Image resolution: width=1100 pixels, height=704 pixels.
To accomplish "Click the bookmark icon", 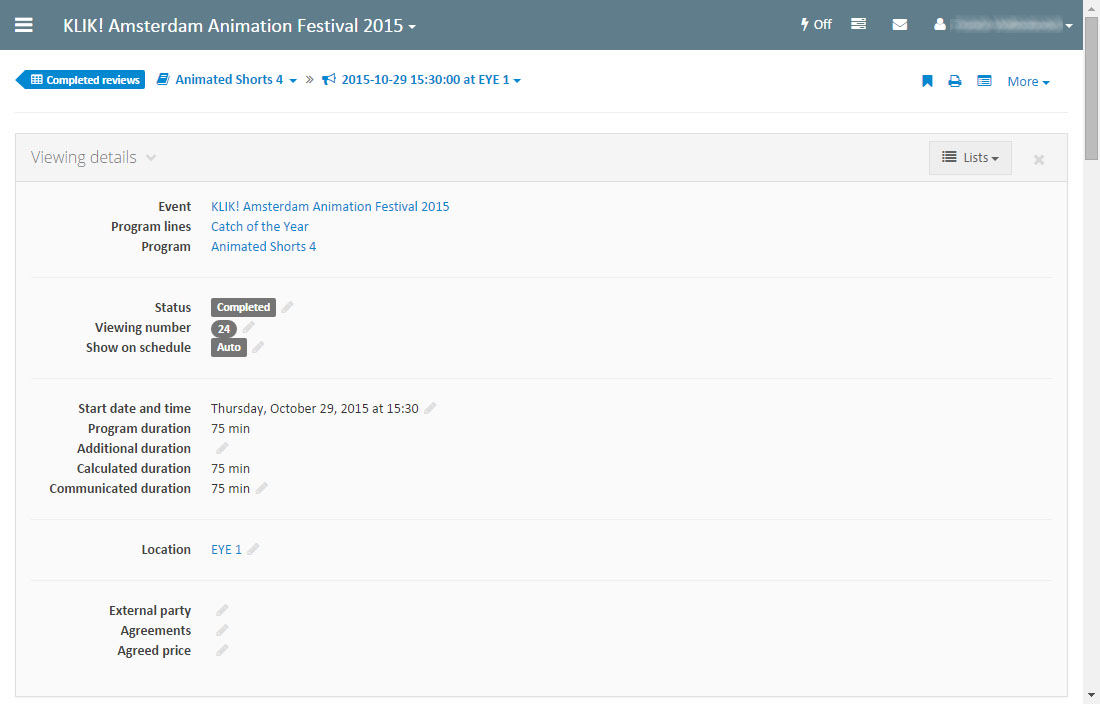I will pyautogui.click(x=927, y=81).
